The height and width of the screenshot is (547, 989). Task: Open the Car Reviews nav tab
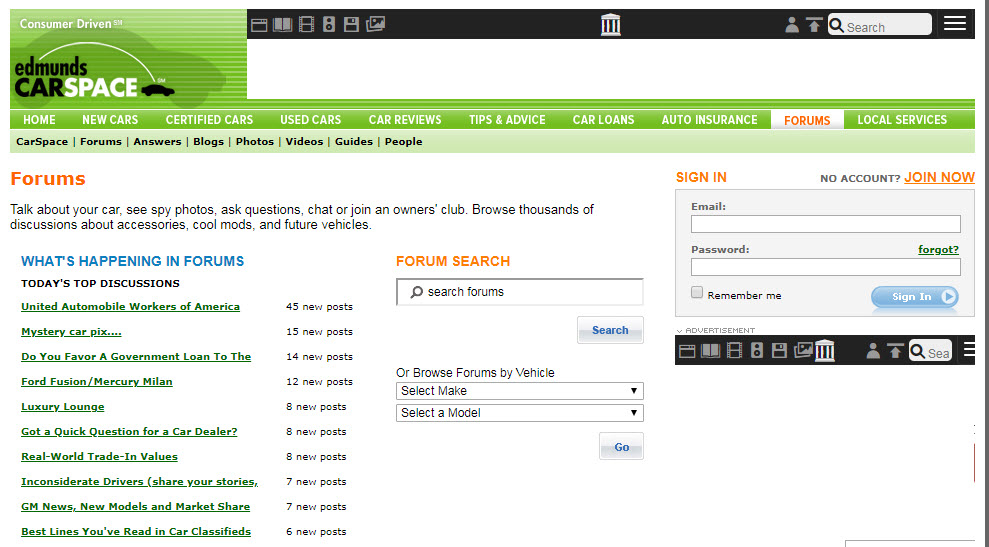pyautogui.click(x=405, y=119)
